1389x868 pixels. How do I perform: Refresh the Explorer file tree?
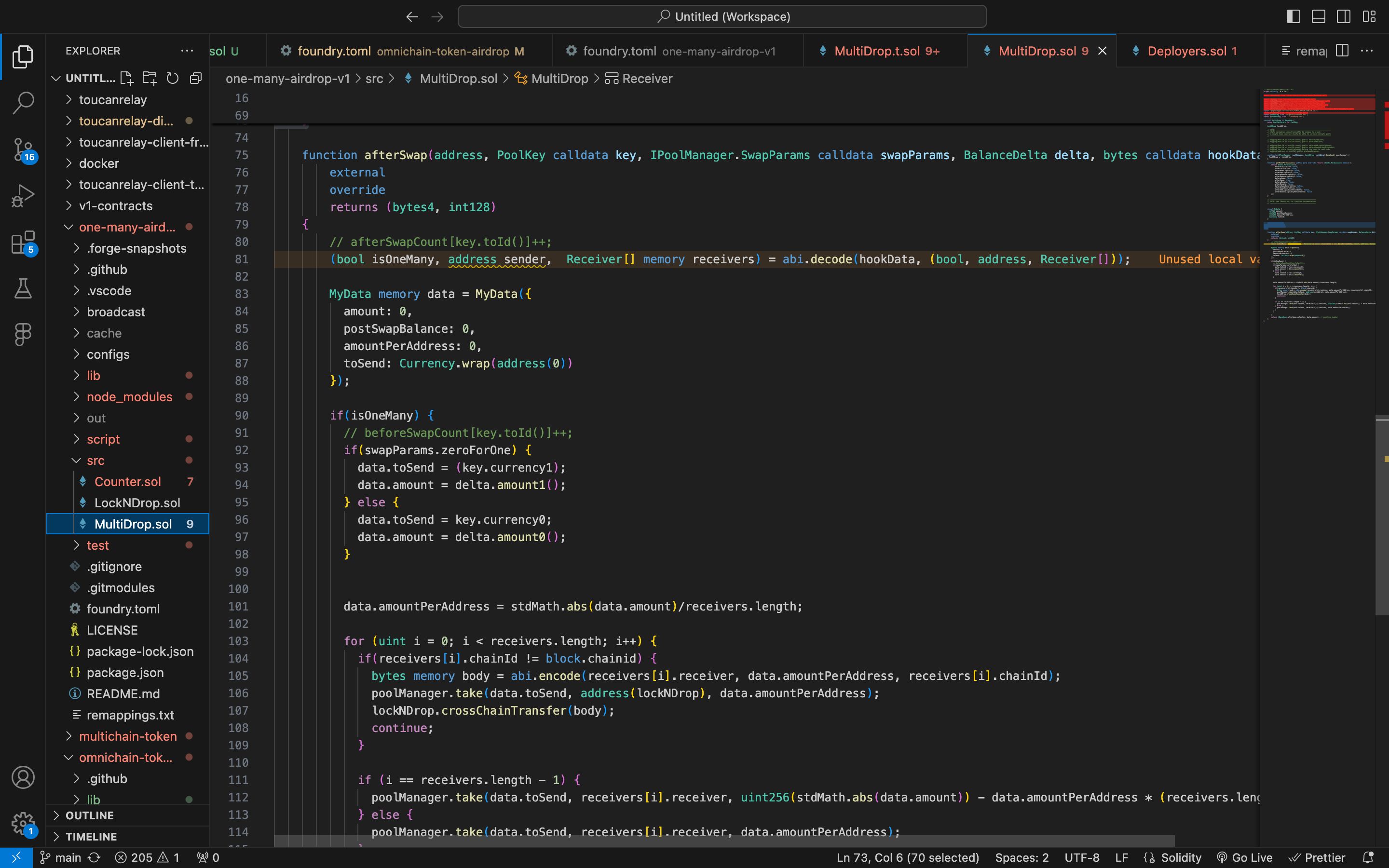[x=173, y=78]
